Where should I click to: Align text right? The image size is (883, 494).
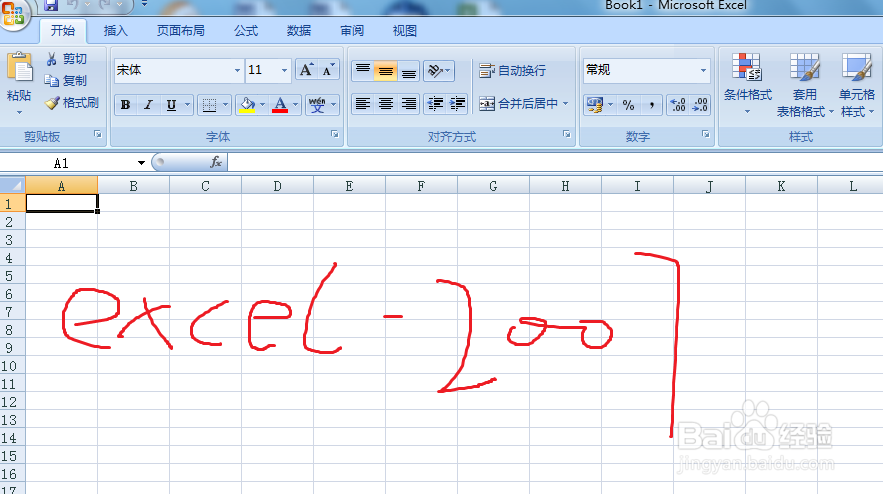pyautogui.click(x=409, y=104)
